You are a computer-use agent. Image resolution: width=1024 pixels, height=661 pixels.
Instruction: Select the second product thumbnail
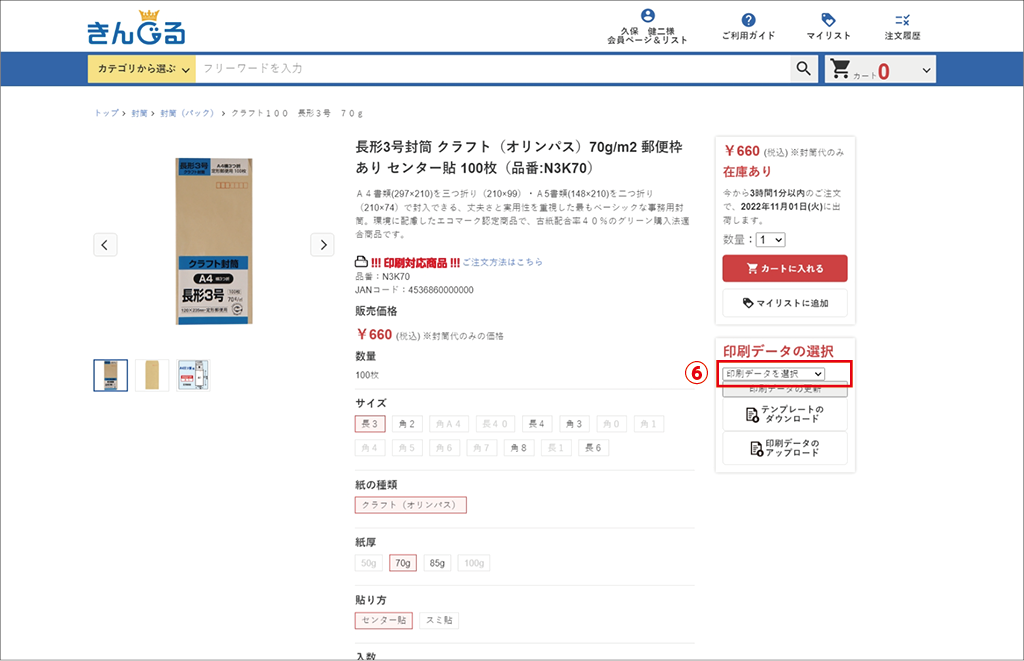152,375
